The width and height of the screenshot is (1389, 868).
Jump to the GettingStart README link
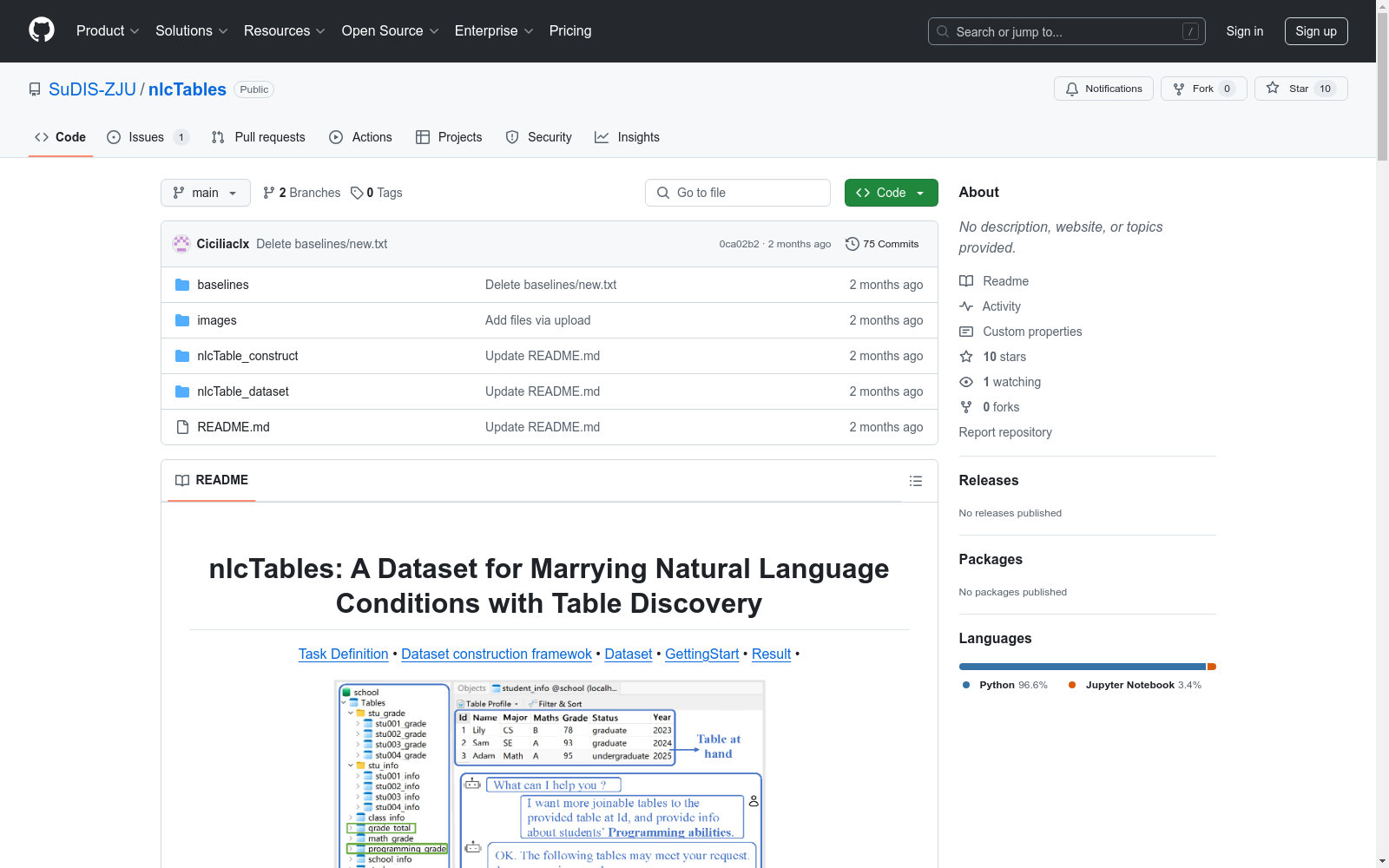click(702, 654)
